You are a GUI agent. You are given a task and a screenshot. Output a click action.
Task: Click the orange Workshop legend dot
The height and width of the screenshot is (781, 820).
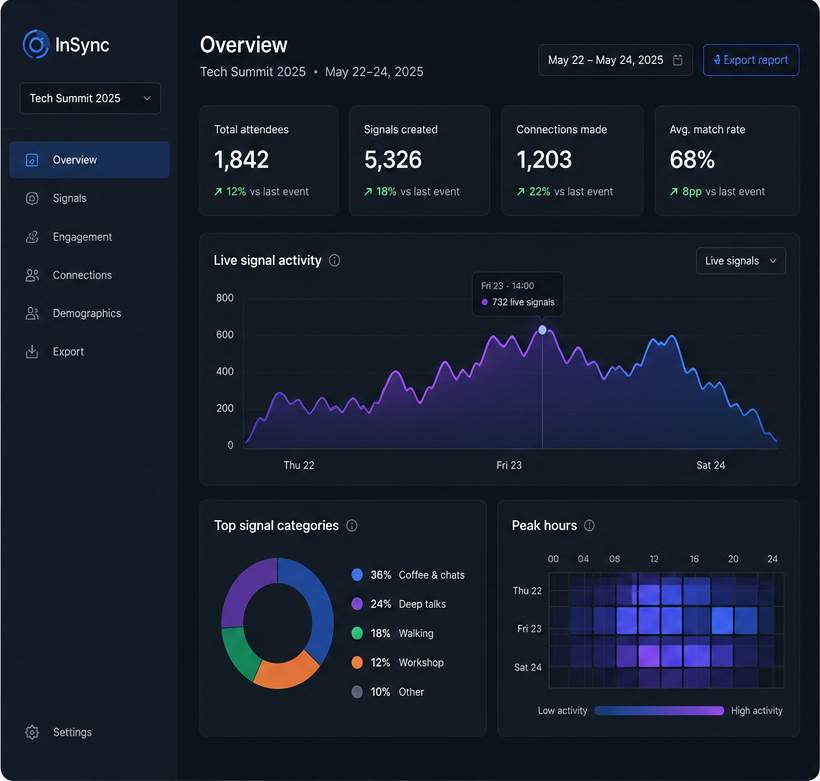357,663
